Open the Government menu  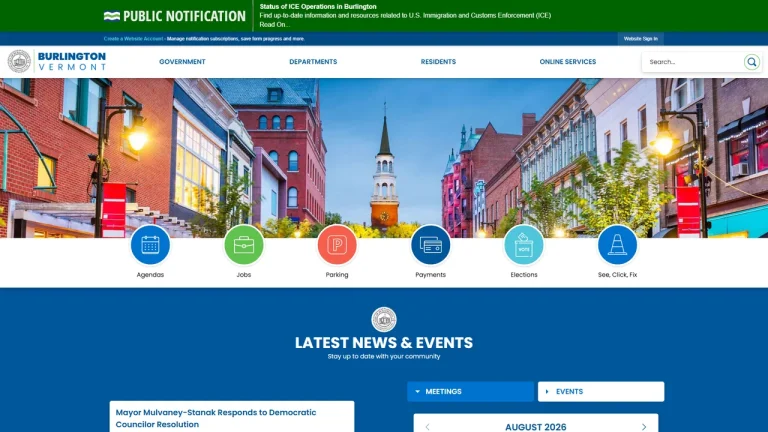pos(182,62)
